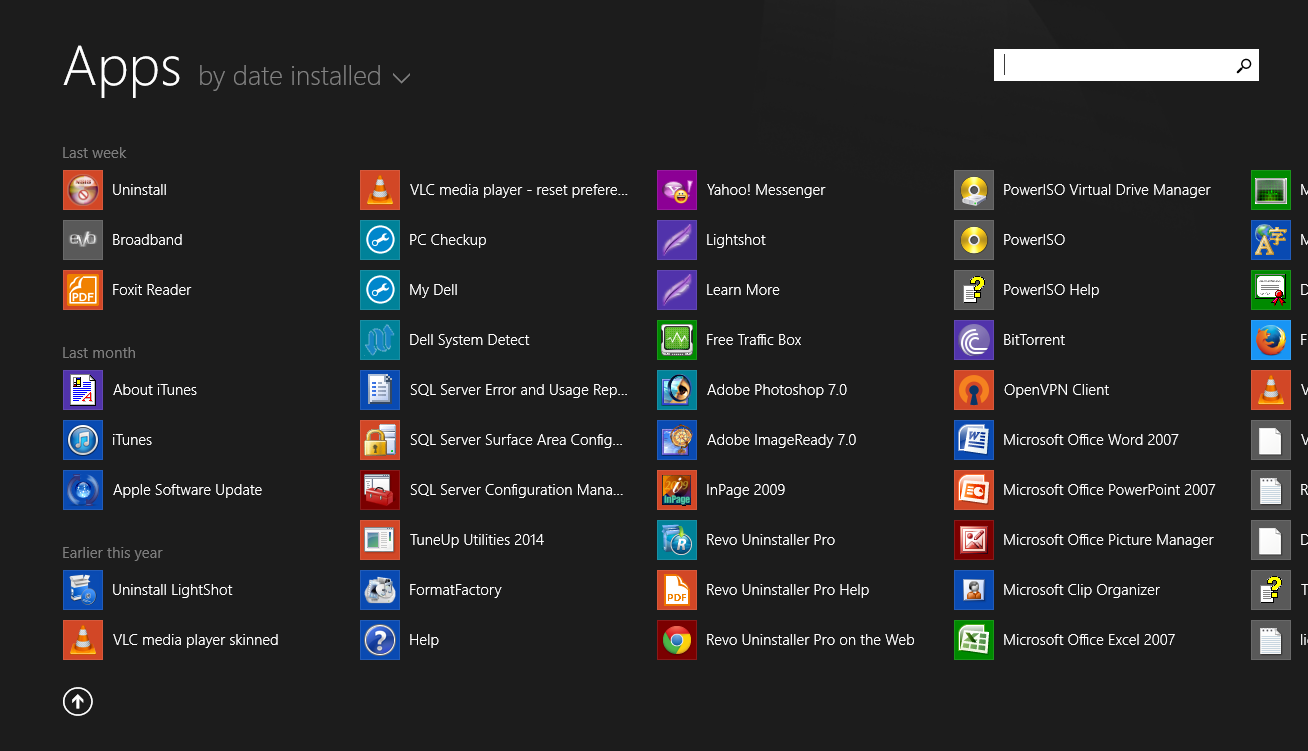Screen dimensions: 1308x751
Task: Launch Microsoft Office Excel 2007
Action: [x=1065, y=640]
